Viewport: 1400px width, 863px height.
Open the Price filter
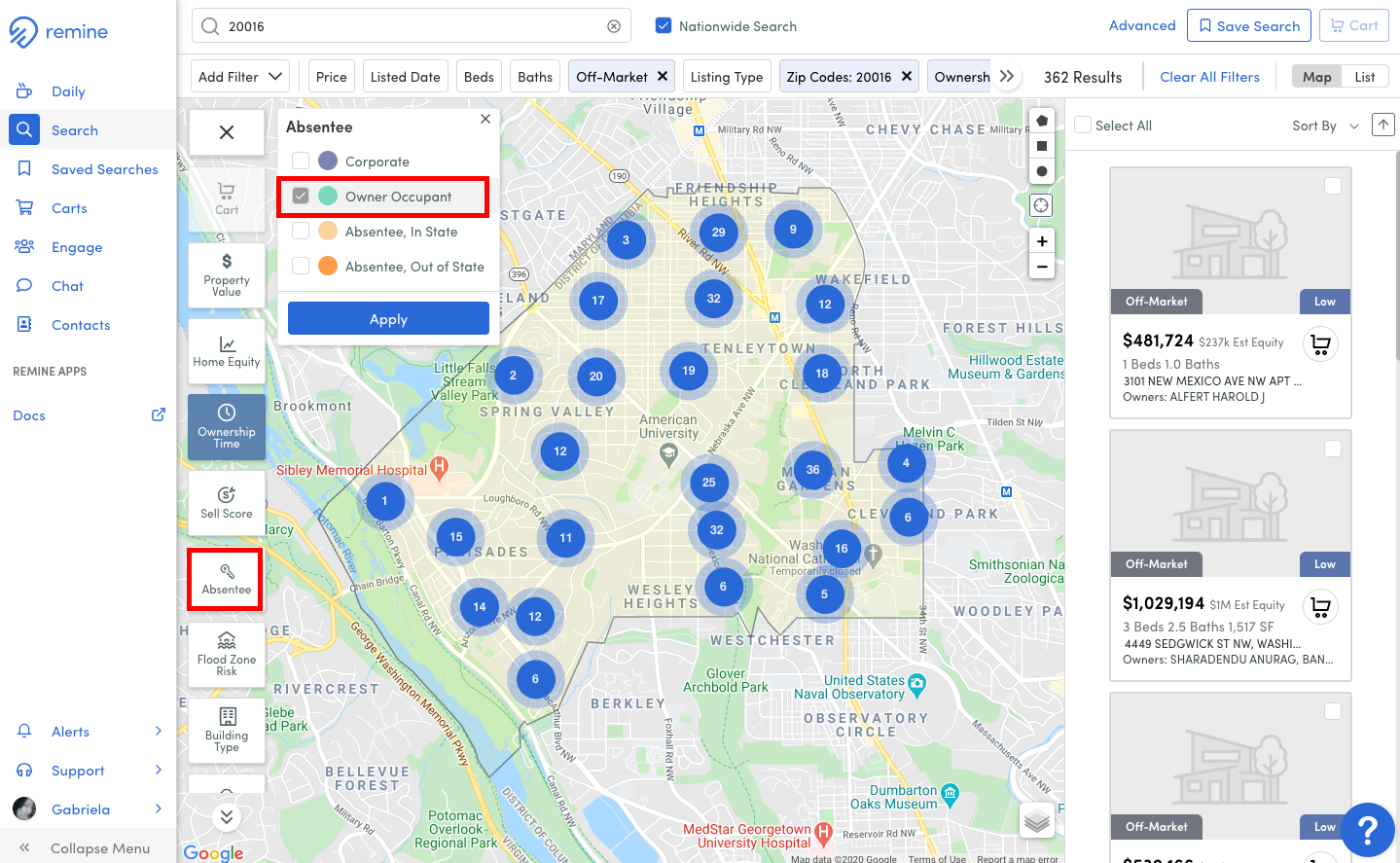tap(331, 77)
